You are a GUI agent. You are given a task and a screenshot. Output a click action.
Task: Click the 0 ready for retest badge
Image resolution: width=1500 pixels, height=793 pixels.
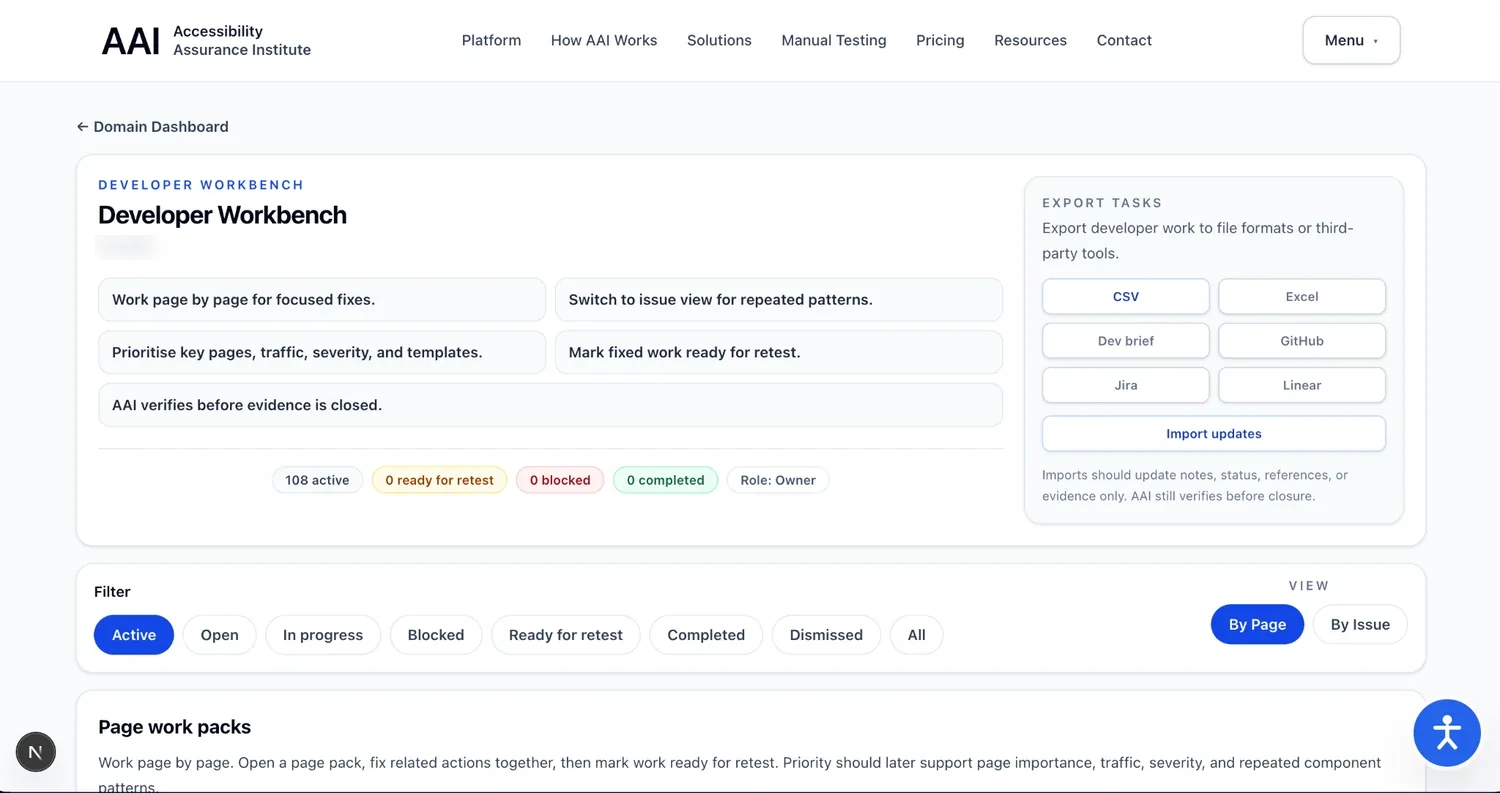[440, 480]
